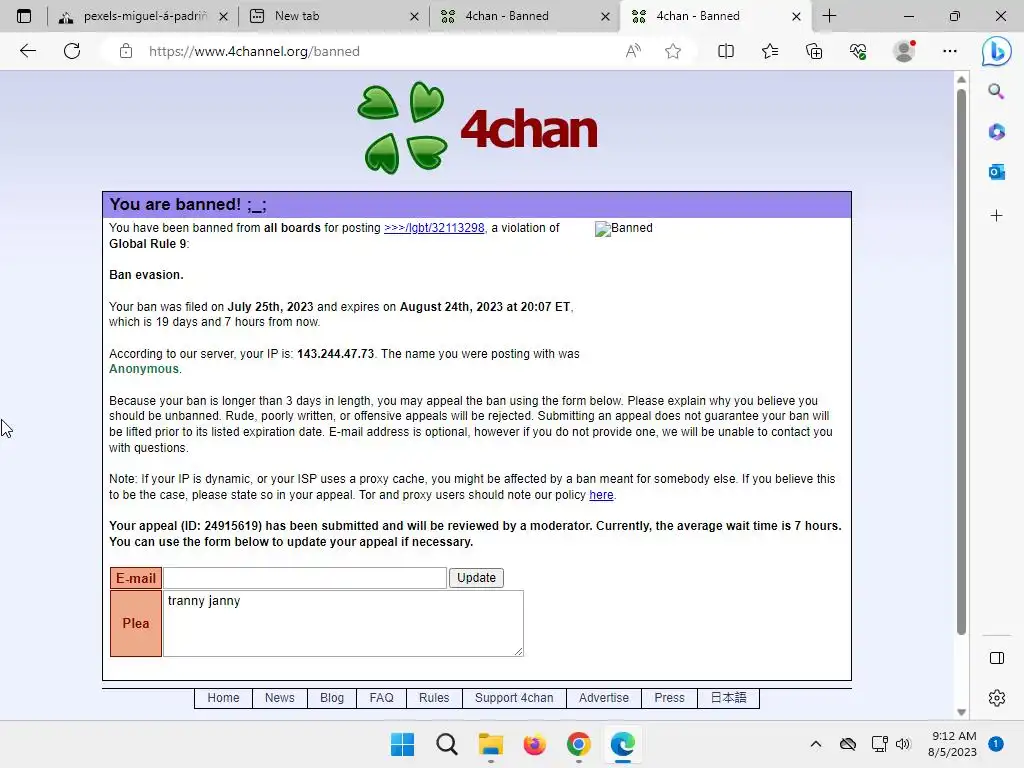Open the Favorites list
1024x768 pixels.
coord(770,51)
